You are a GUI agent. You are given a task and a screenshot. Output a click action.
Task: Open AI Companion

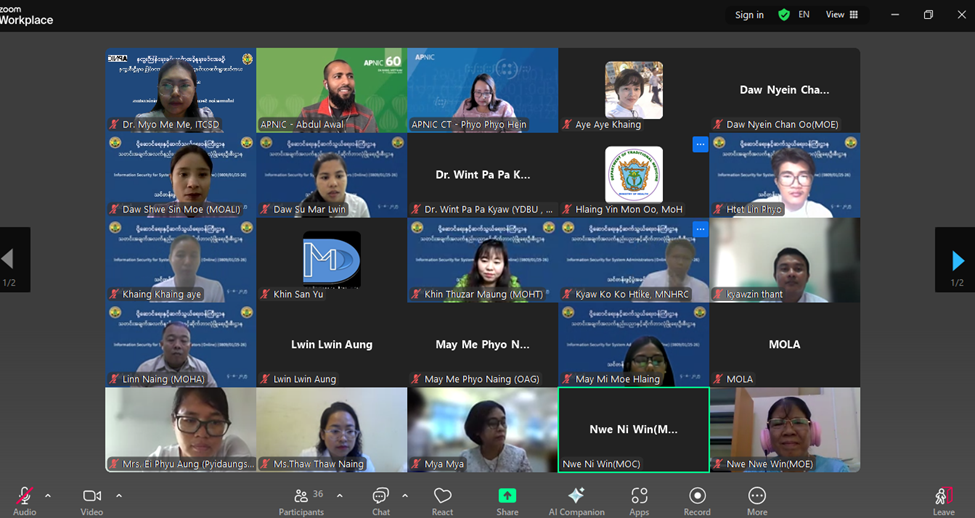click(576, 498)
